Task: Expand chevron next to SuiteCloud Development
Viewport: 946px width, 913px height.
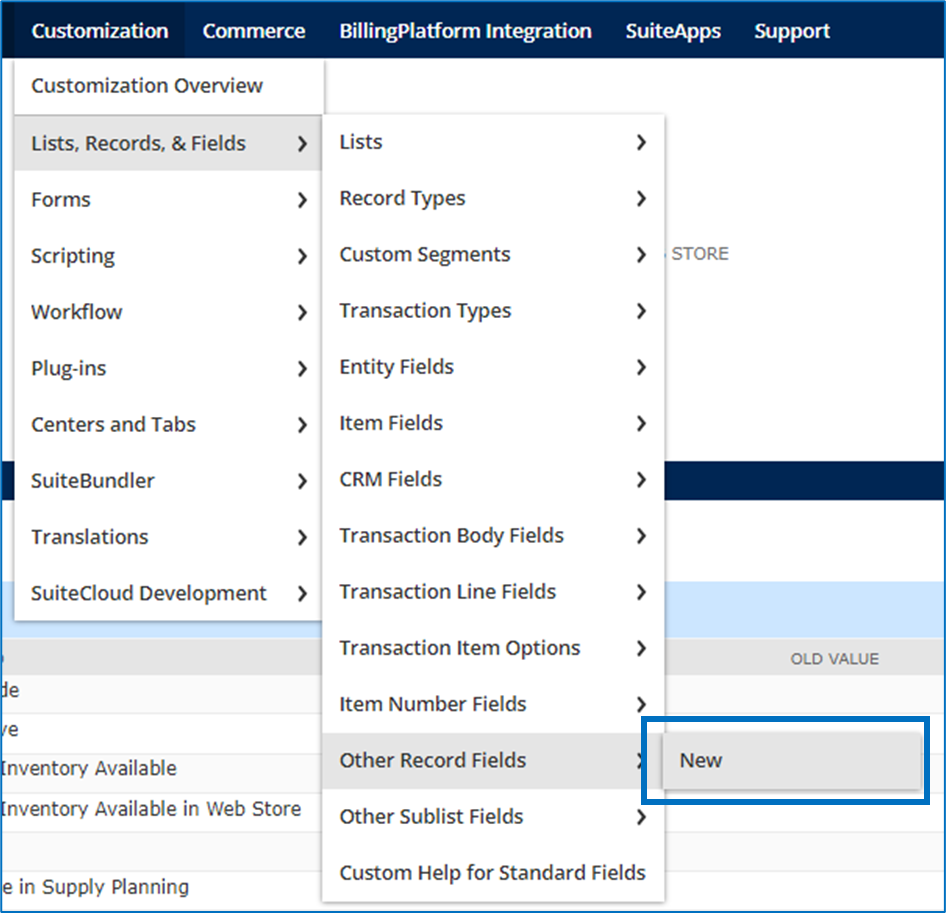Action: [302, 594]
